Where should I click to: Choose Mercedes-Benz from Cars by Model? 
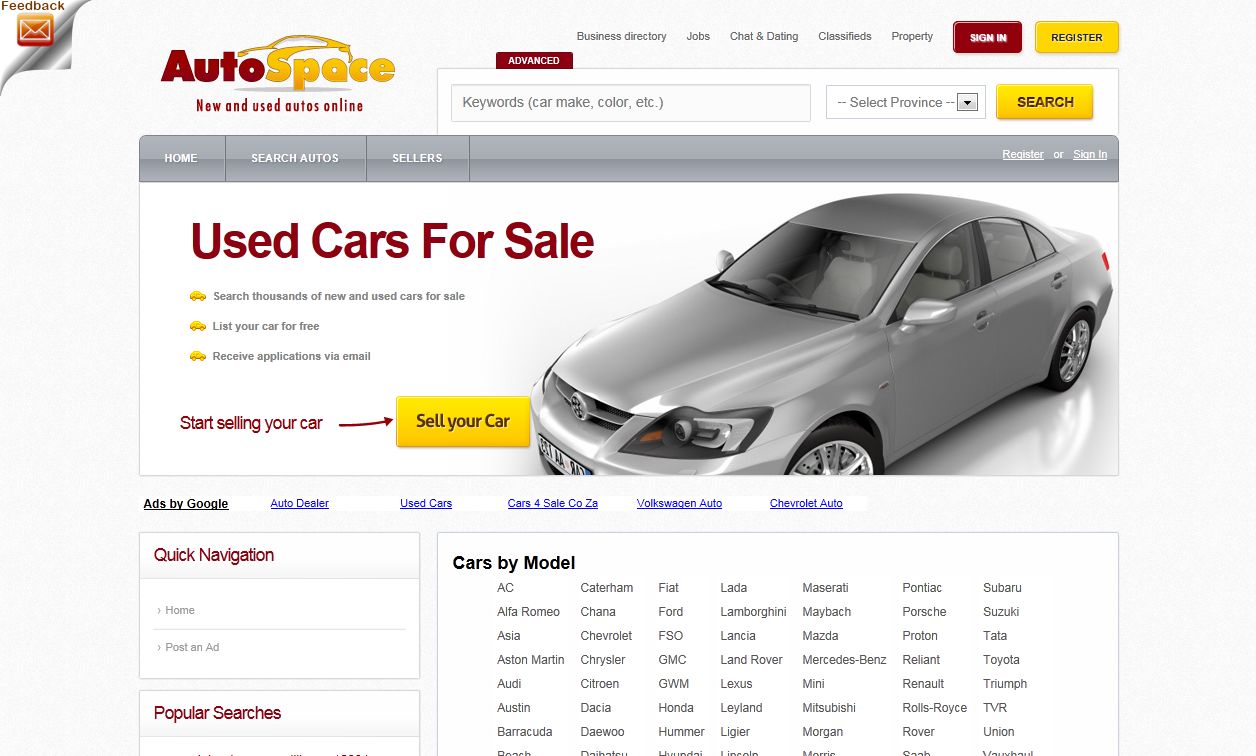[x=844, y=660]
